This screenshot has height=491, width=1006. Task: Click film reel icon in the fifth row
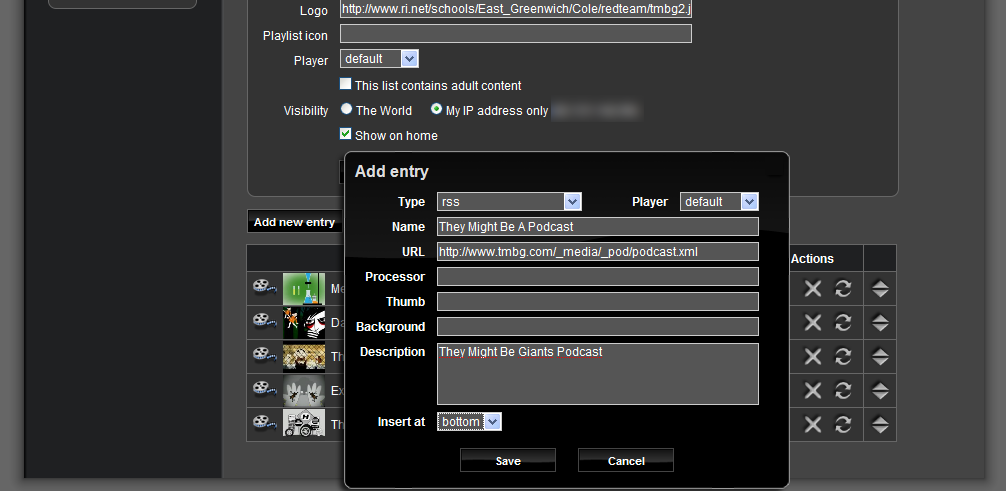pyautogui.click(x=264, y=424)
